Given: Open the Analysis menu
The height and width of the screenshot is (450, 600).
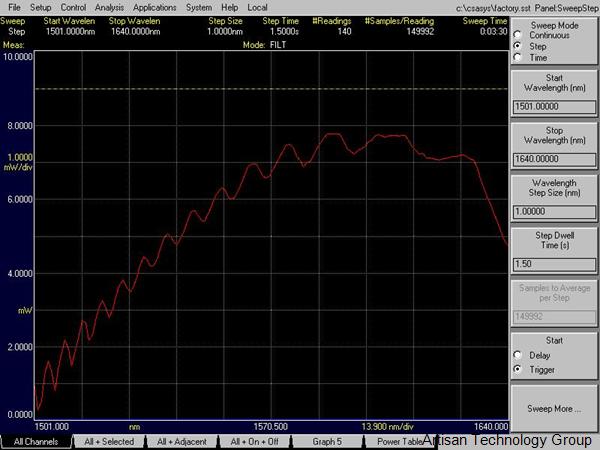Looking at the screenshot, I should pyautogui.click(x=109, y=7).
